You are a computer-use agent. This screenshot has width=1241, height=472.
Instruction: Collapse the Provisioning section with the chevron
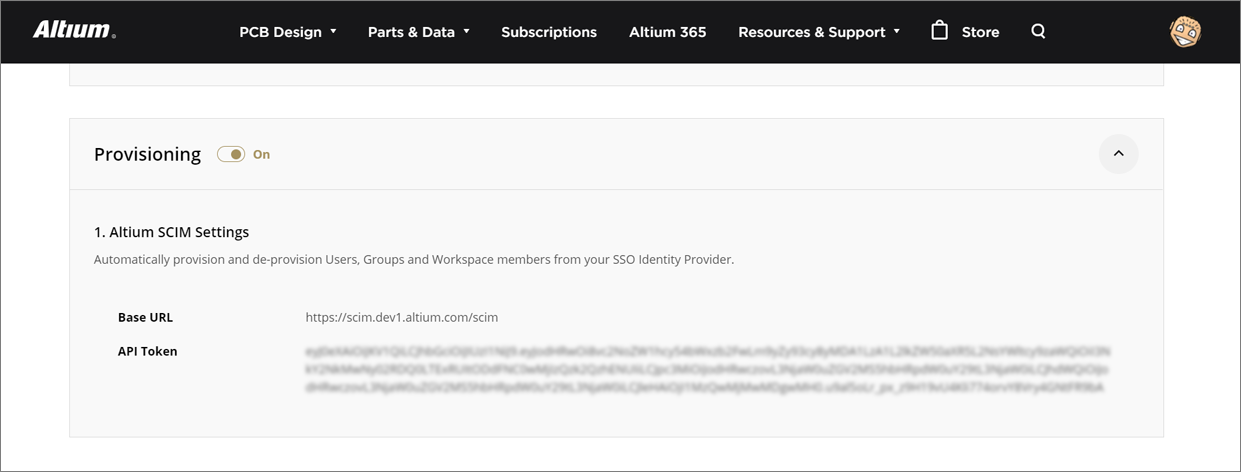coord(1118,154)
